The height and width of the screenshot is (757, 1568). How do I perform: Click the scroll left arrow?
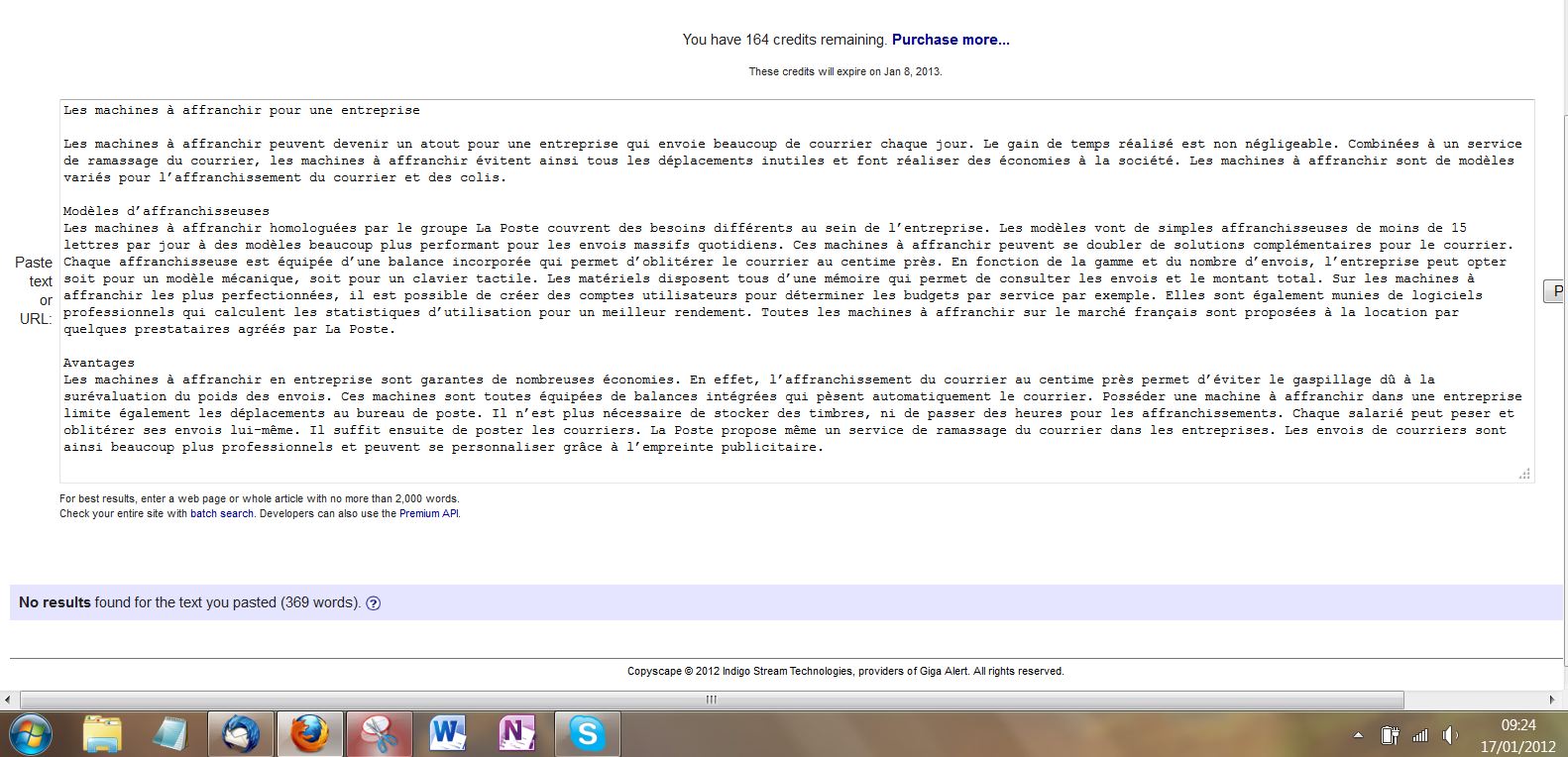pos(9,700)
